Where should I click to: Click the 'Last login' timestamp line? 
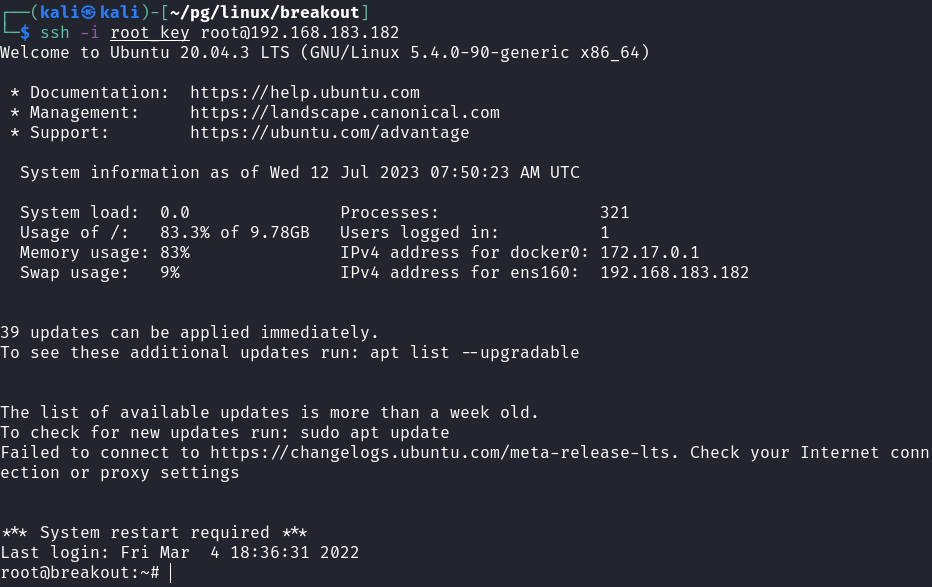pyautogui.click(x=180, y=553)
